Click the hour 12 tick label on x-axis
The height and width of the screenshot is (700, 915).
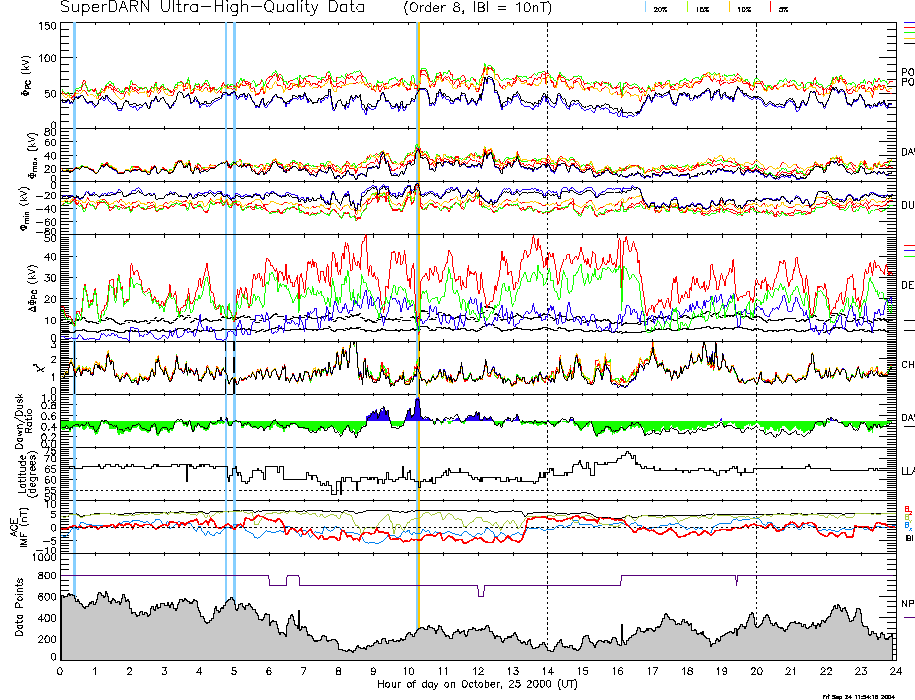(x=477, y=671)
